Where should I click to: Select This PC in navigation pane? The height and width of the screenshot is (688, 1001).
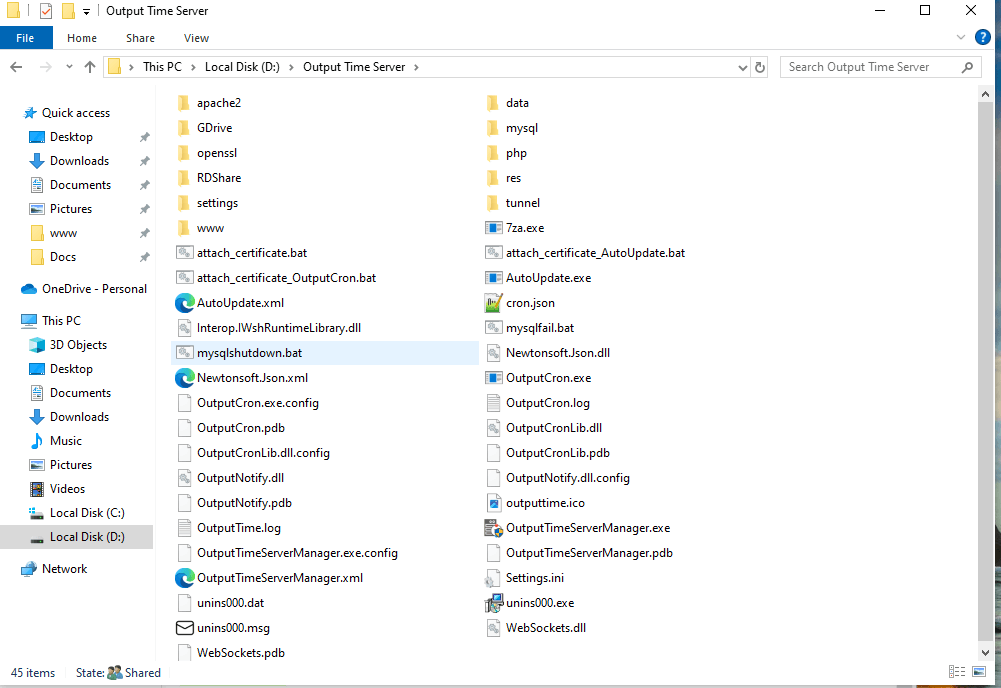[61, 321]
